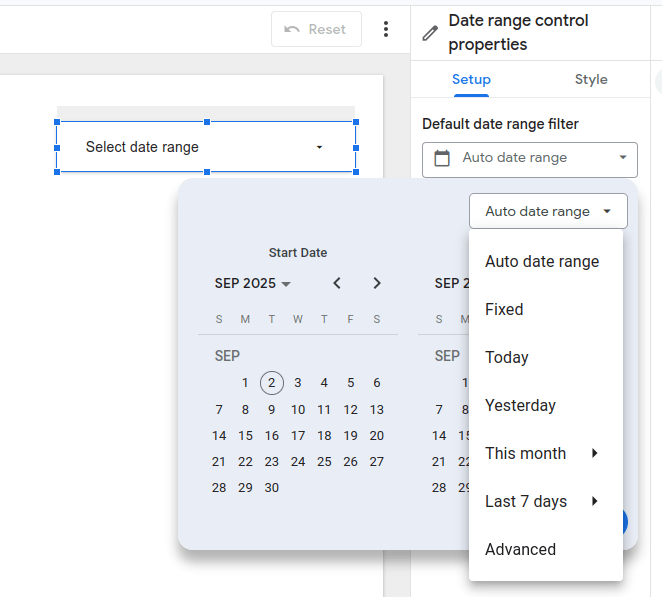
Task: Expand the Last 7 days submenu arrow
Action: [595, 501]
